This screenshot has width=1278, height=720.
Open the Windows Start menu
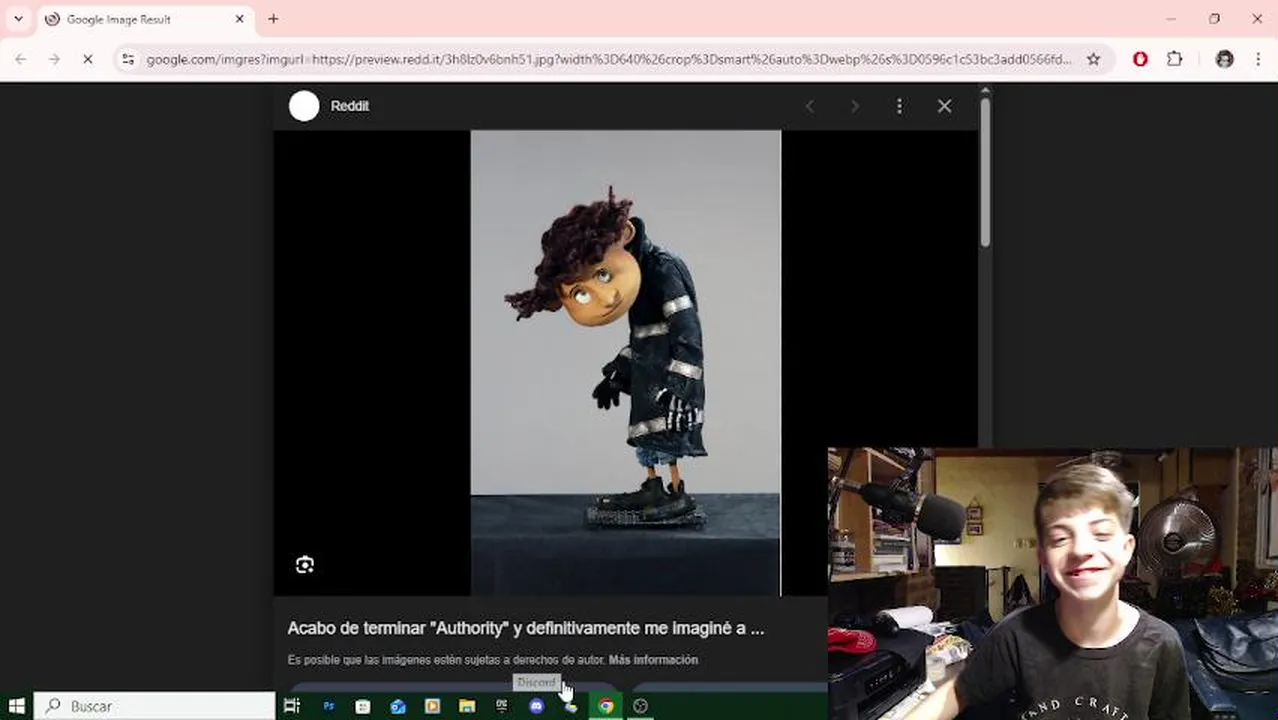[x=16, y=706]
